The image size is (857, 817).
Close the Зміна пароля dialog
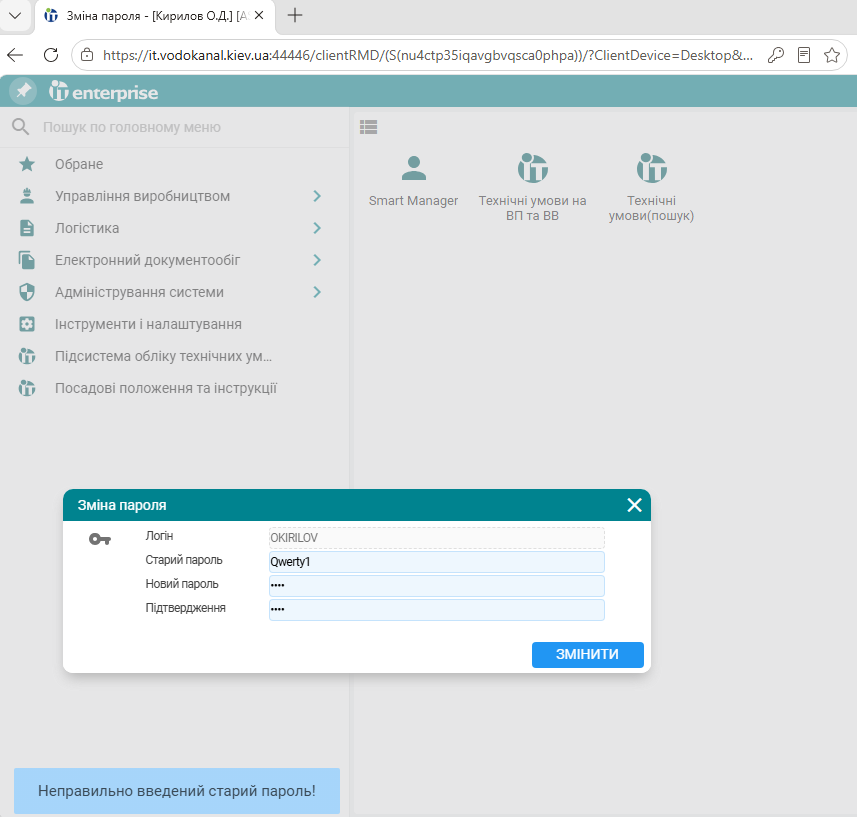[634, 505]
